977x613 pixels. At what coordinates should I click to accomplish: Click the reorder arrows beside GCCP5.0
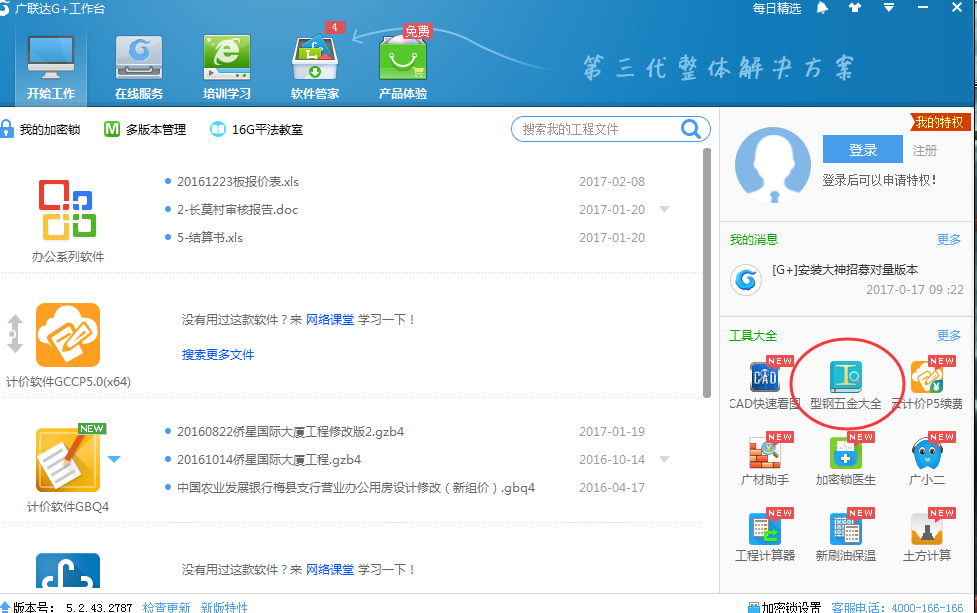[x=15, y=334]
